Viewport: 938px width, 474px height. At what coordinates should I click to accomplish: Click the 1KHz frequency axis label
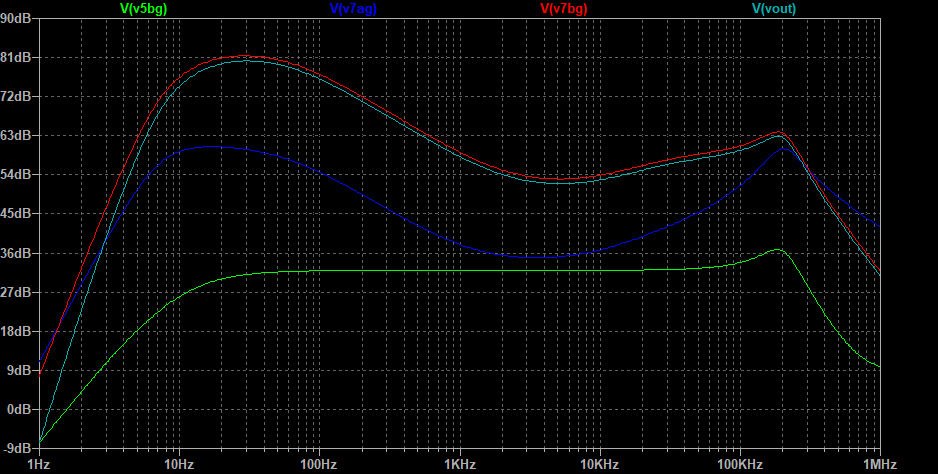click(459, 464)
